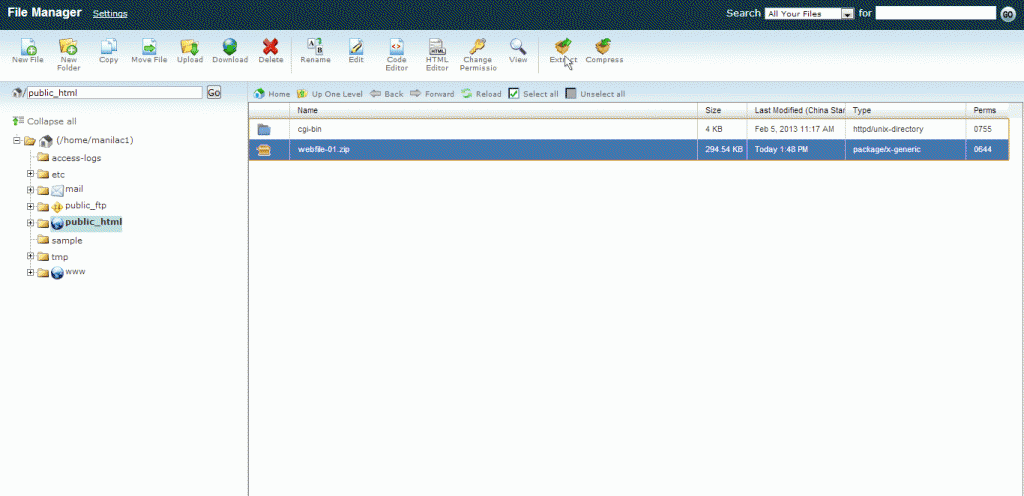Viewport: 1024px width, 496px height.
Task: Expand the etc folder in tree
Action: coord(31,174)
